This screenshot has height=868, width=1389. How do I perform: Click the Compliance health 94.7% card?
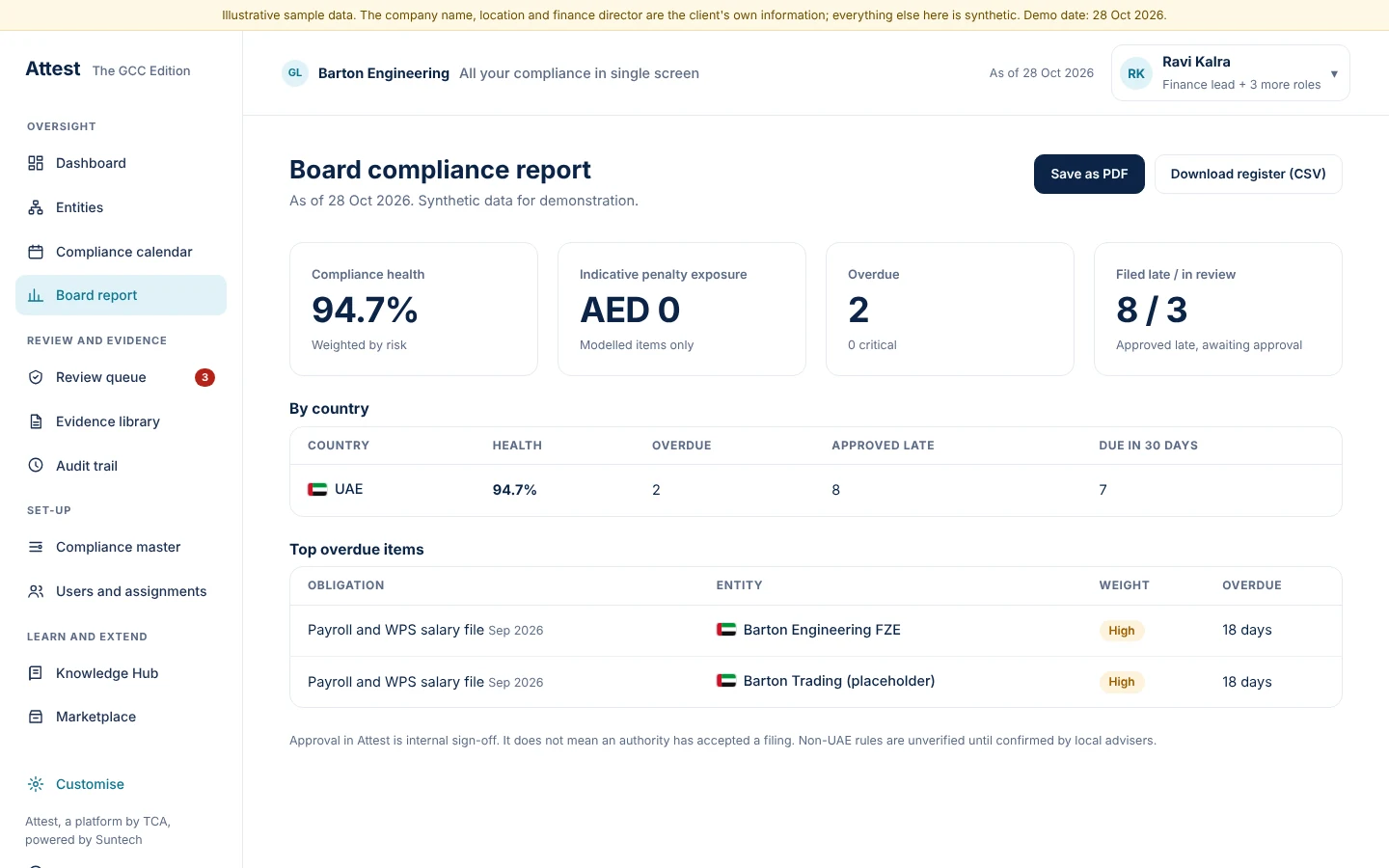click(x=414, y=309)
